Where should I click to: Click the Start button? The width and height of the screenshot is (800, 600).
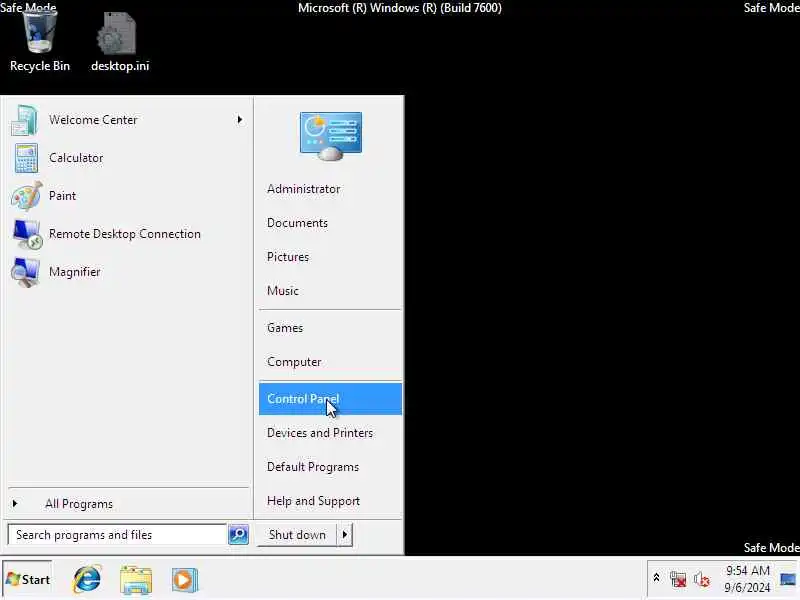[x=28, y=579]
